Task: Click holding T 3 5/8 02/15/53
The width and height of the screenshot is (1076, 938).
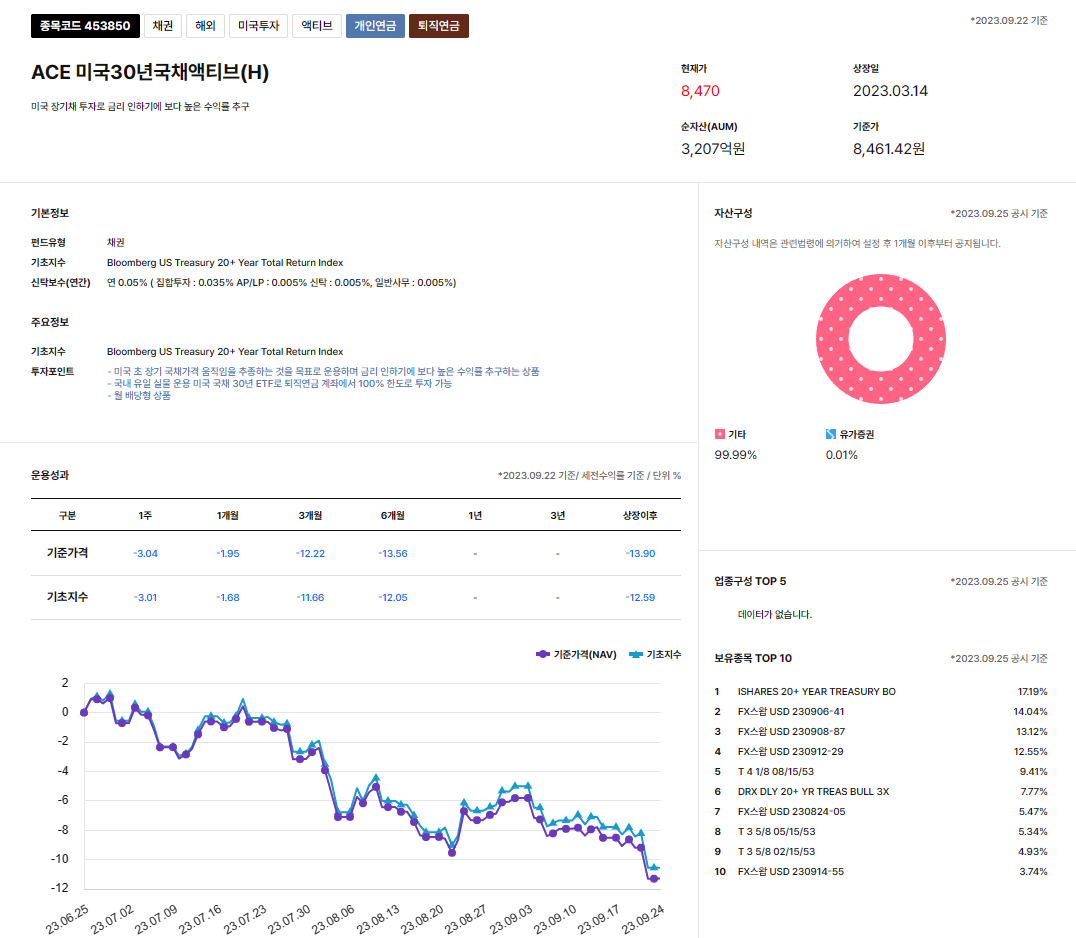Action: pyautogui.click(x=777, y=851)
